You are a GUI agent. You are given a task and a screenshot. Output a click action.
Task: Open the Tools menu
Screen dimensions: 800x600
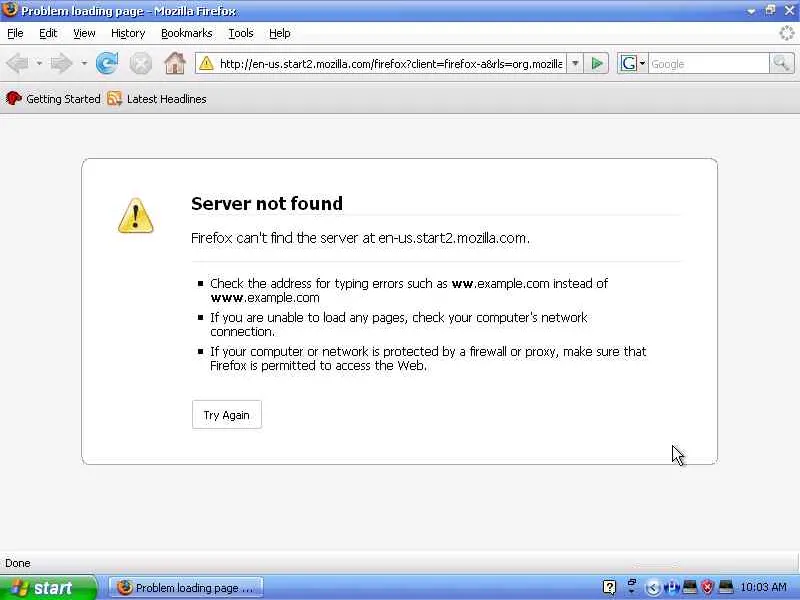pos(241,33)
